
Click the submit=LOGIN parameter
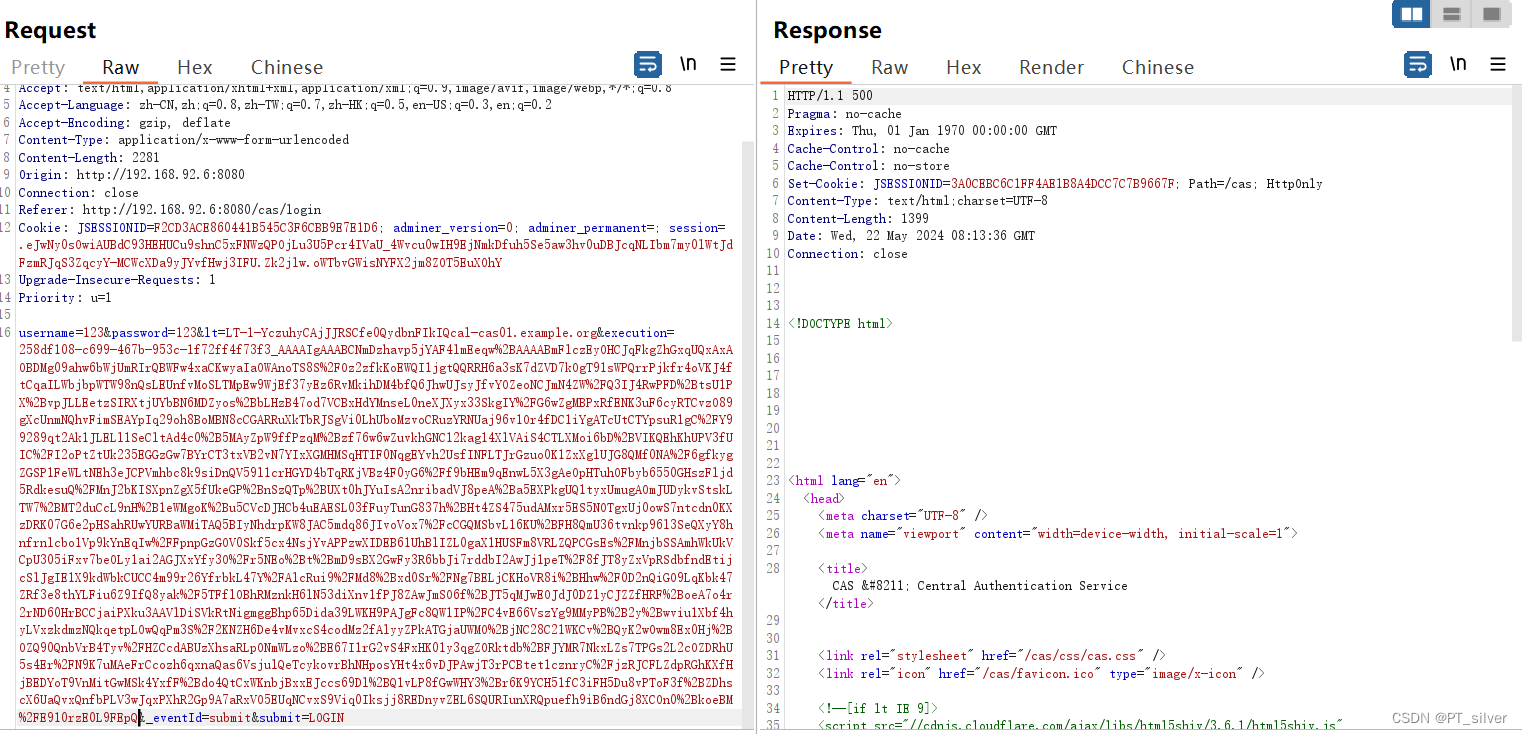click(x=301, y=717)
